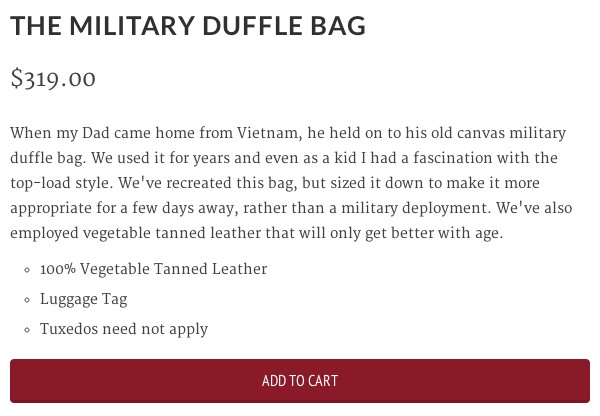The height and width of the screenshot is (416, 600).
Task: Click the $319.00 price
Action: [53, 79]
